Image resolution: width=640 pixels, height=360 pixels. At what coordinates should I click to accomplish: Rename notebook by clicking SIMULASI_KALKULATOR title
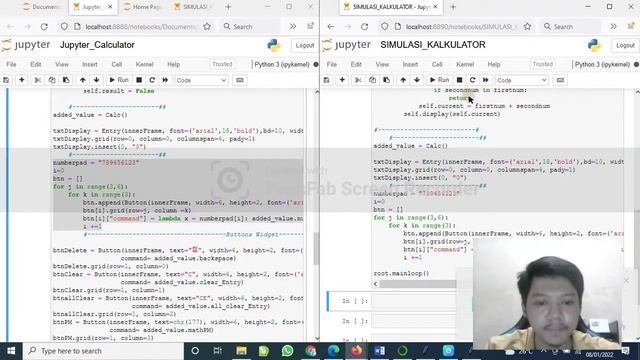click(433, 45)
